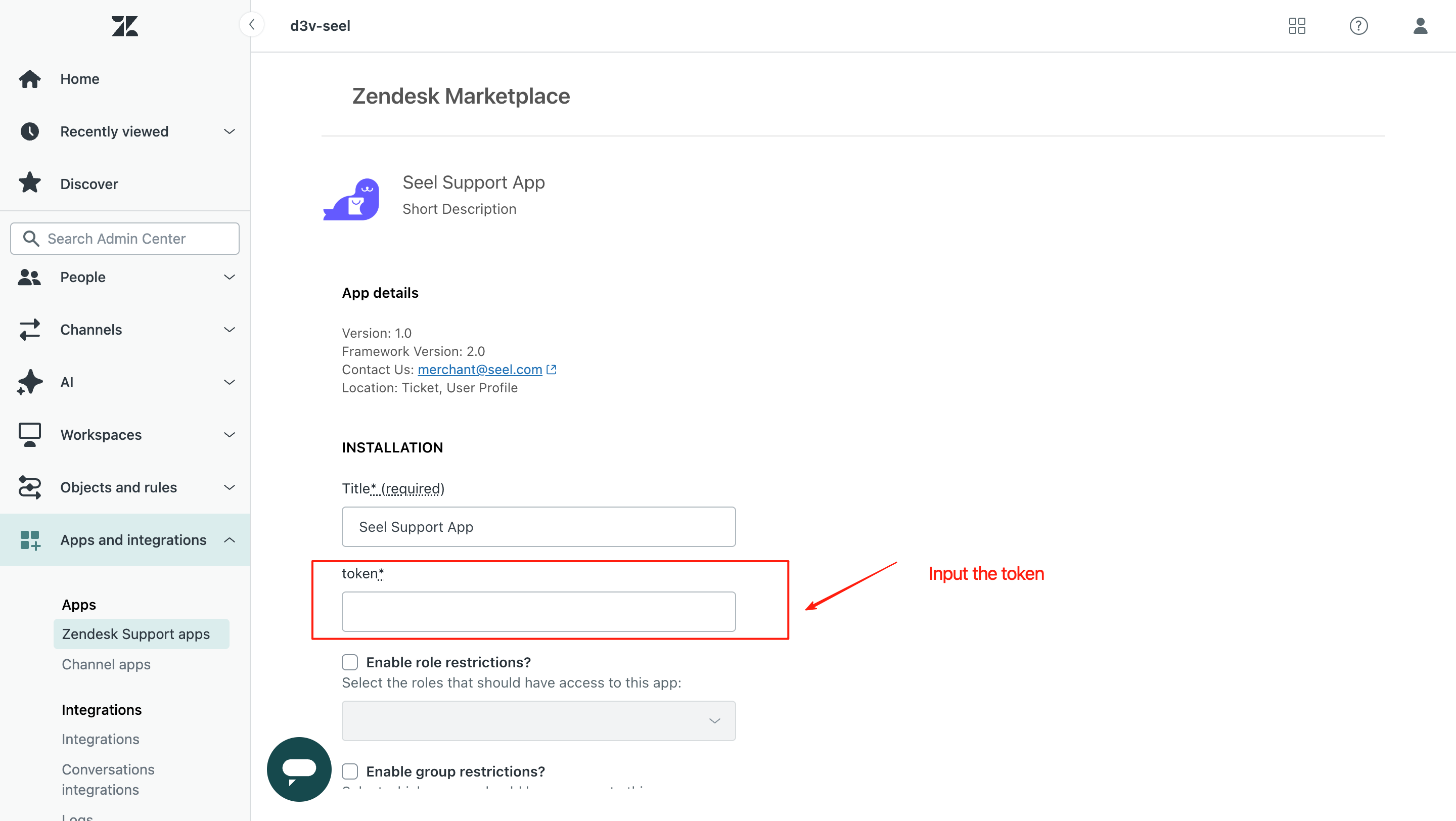This screenshot has height=821, width=1456.
Task: Enable group restrictions checkbox
Action: (x=350, y=771)
